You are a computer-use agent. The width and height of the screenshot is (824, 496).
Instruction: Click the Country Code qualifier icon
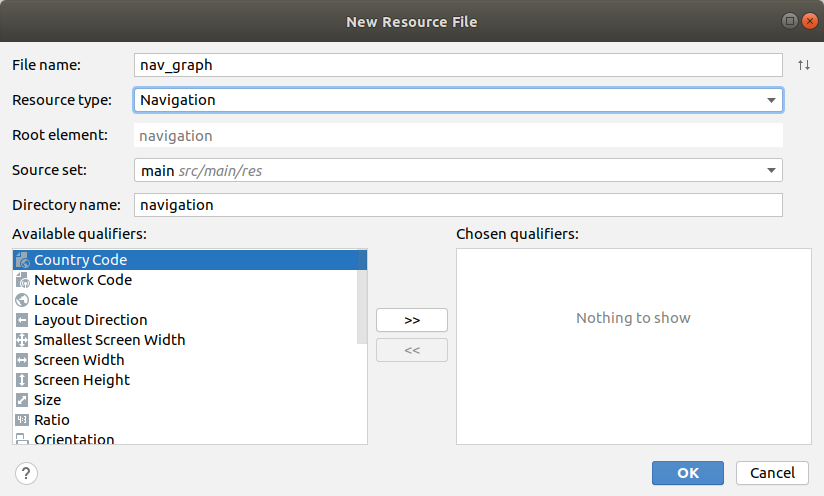pos(22,260)
